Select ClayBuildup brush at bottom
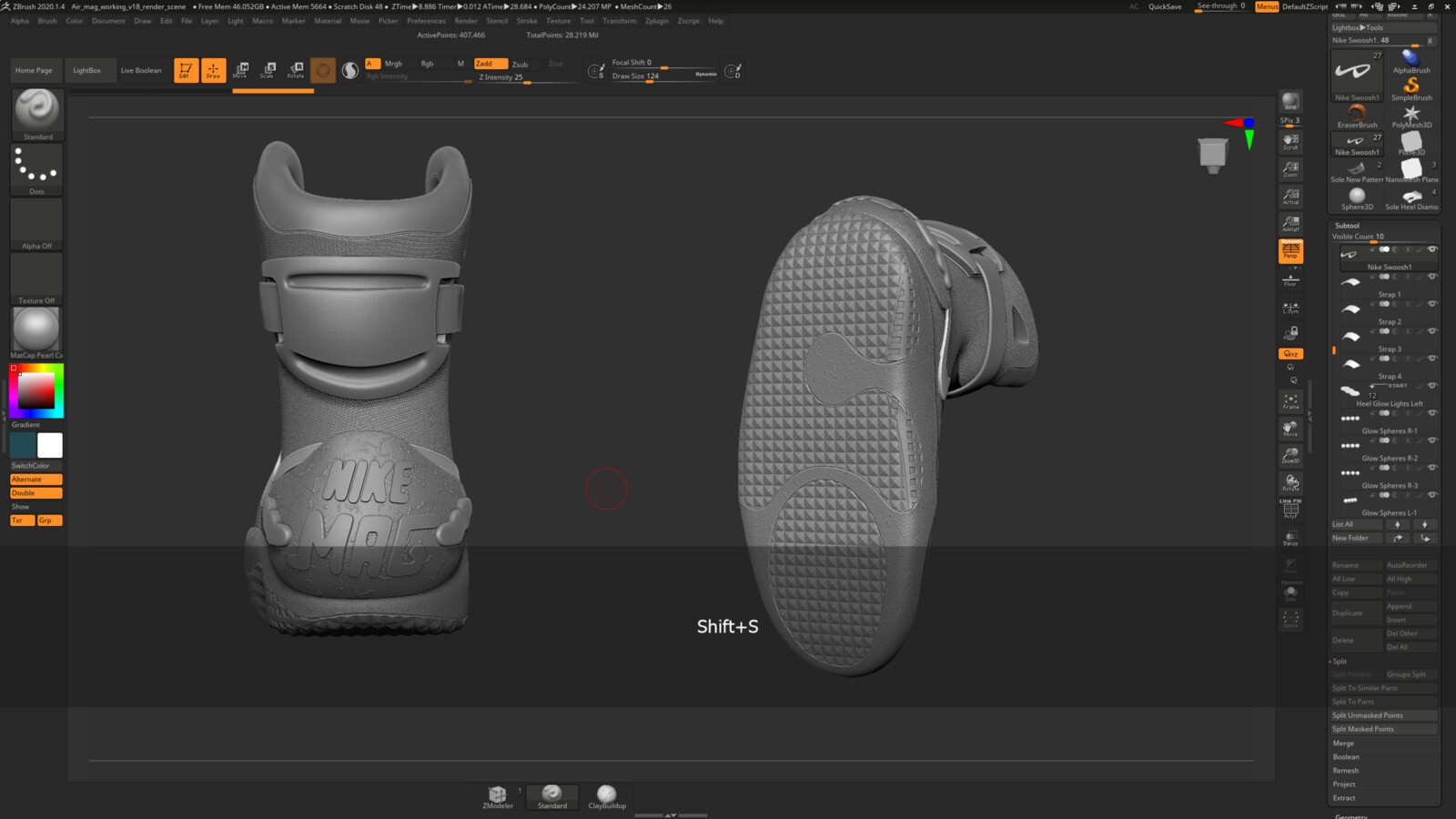This screenshot has width=1456, height=819. coord(607,797)
